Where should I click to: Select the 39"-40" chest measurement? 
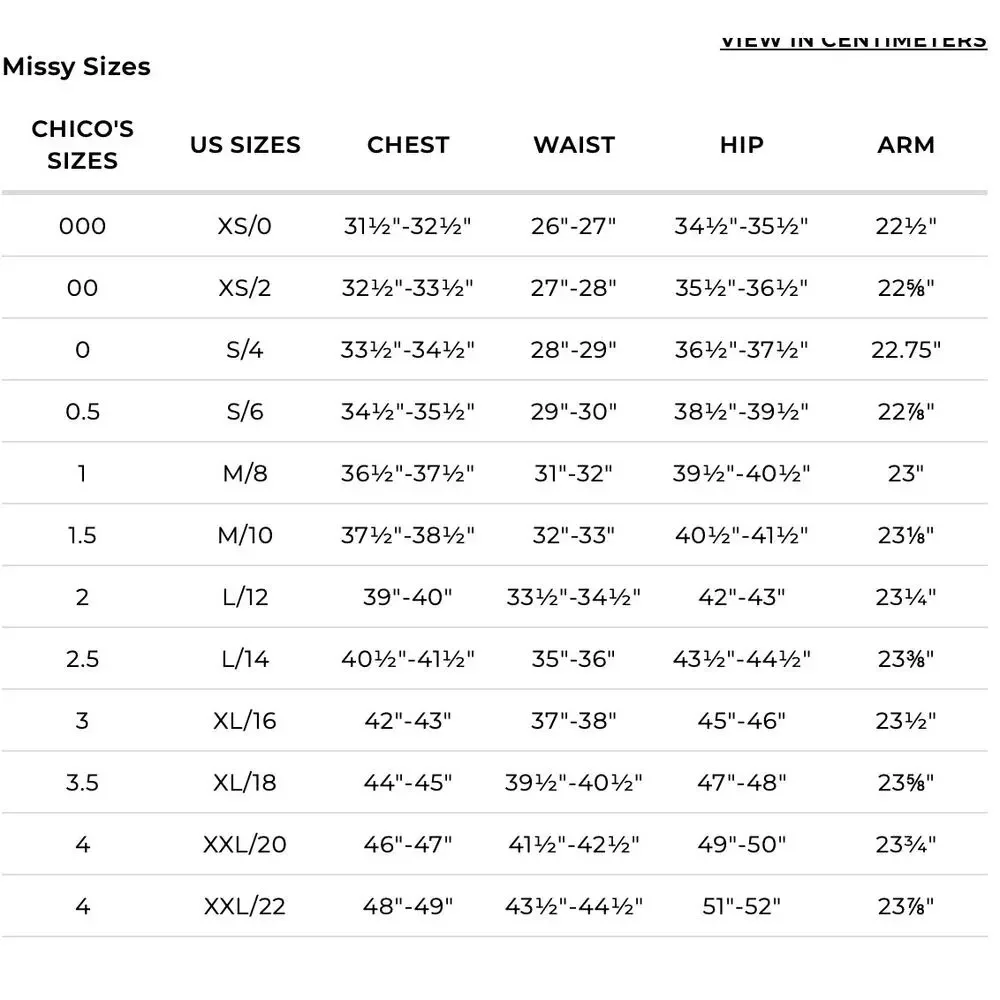408,597
